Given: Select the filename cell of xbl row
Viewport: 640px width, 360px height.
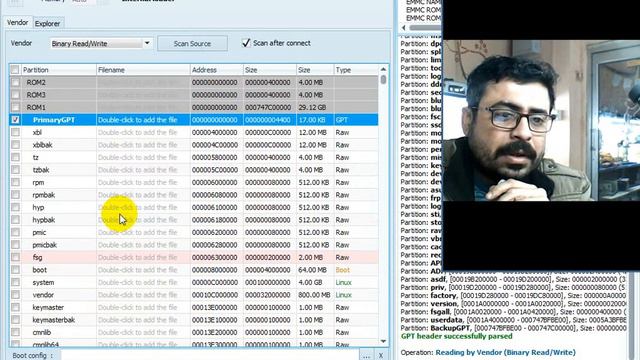Looking at the screenshot, I should [143, 132].
